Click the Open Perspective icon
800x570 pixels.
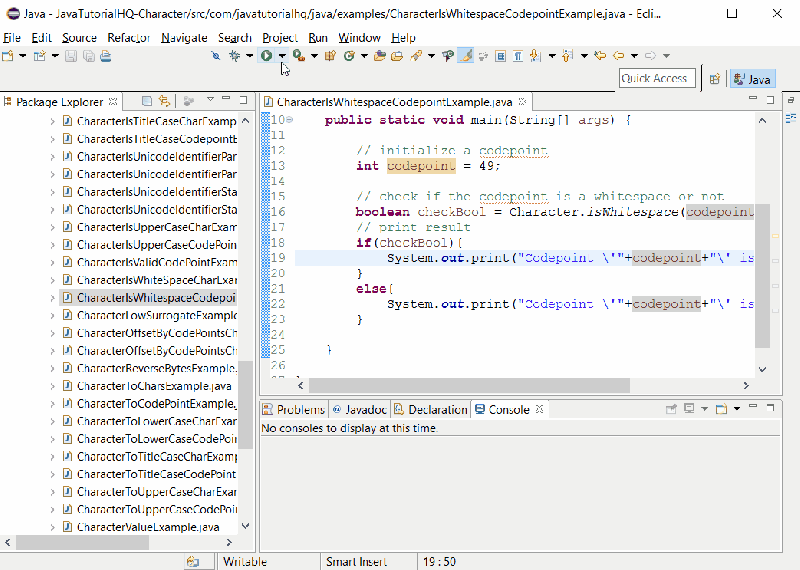715,79
